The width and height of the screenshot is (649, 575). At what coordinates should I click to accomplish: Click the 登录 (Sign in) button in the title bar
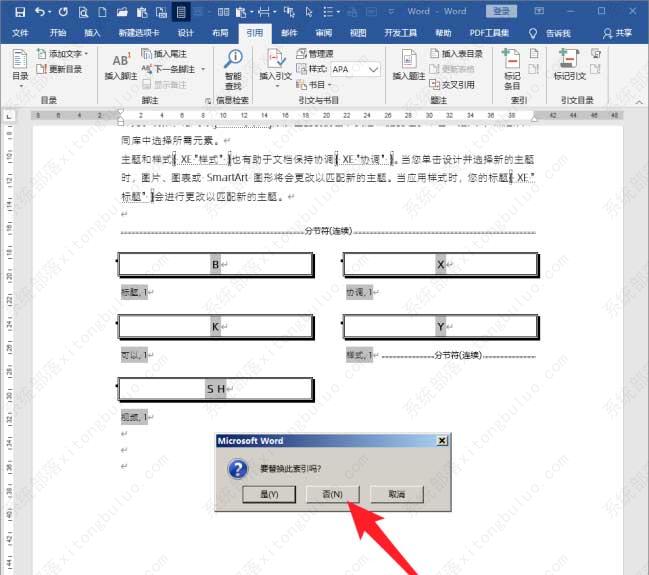click(501, 11)
